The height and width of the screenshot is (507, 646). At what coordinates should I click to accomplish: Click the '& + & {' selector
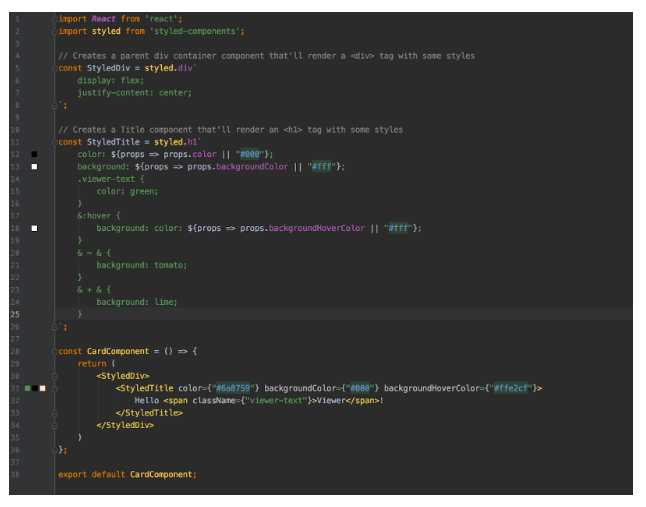(94, 290)
